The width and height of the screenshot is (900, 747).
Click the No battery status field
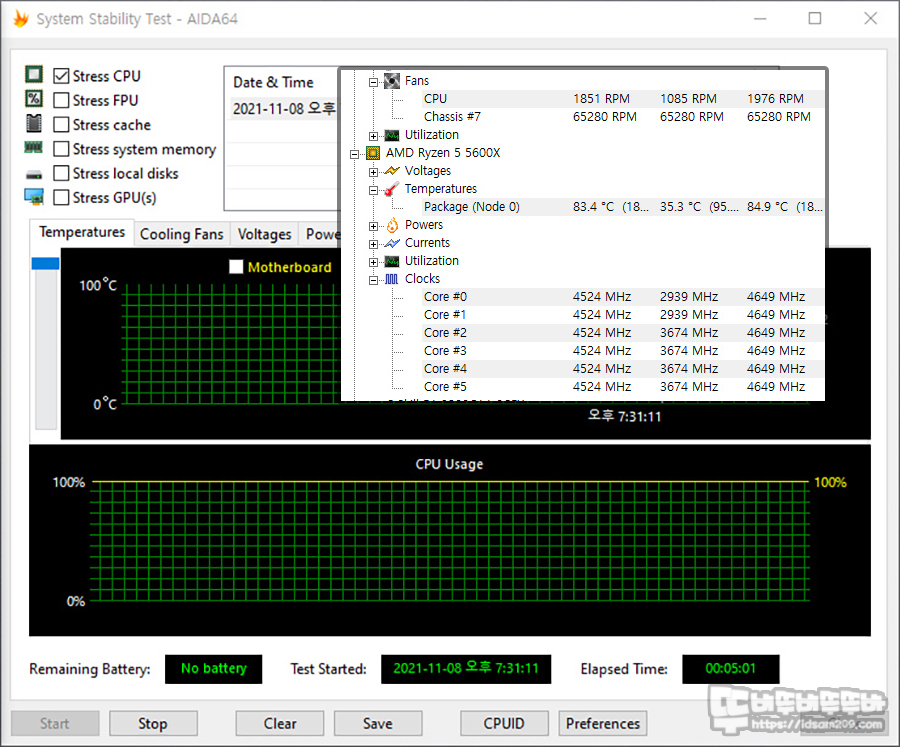tap(214, 669)
